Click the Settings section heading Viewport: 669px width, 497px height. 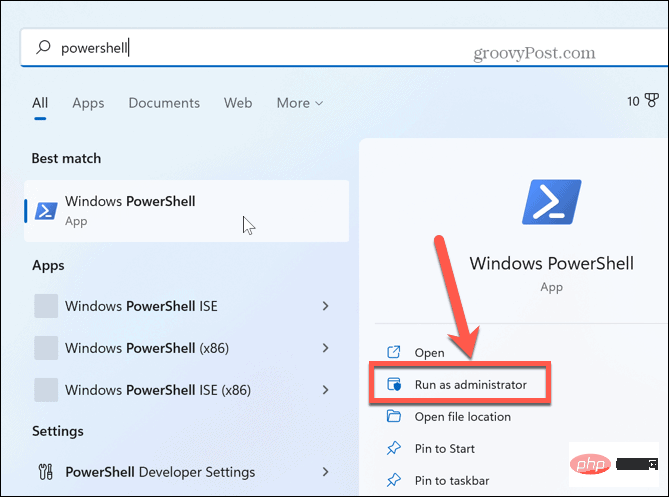58,431
